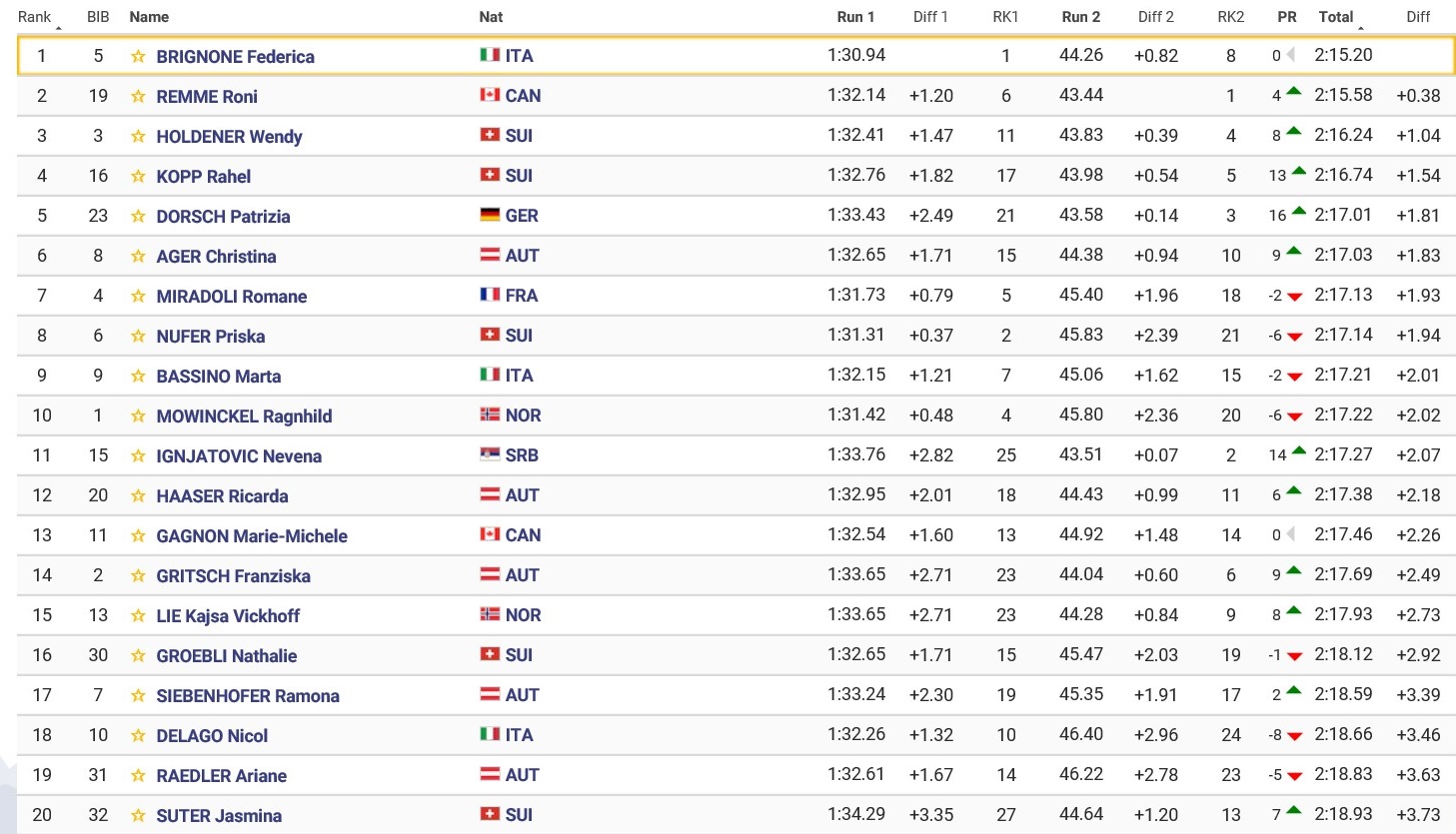Image resolution: width=1456 pixels, height=834 pixels.
Task: Sort by the Run 1 column header
Action: (855, 17)
